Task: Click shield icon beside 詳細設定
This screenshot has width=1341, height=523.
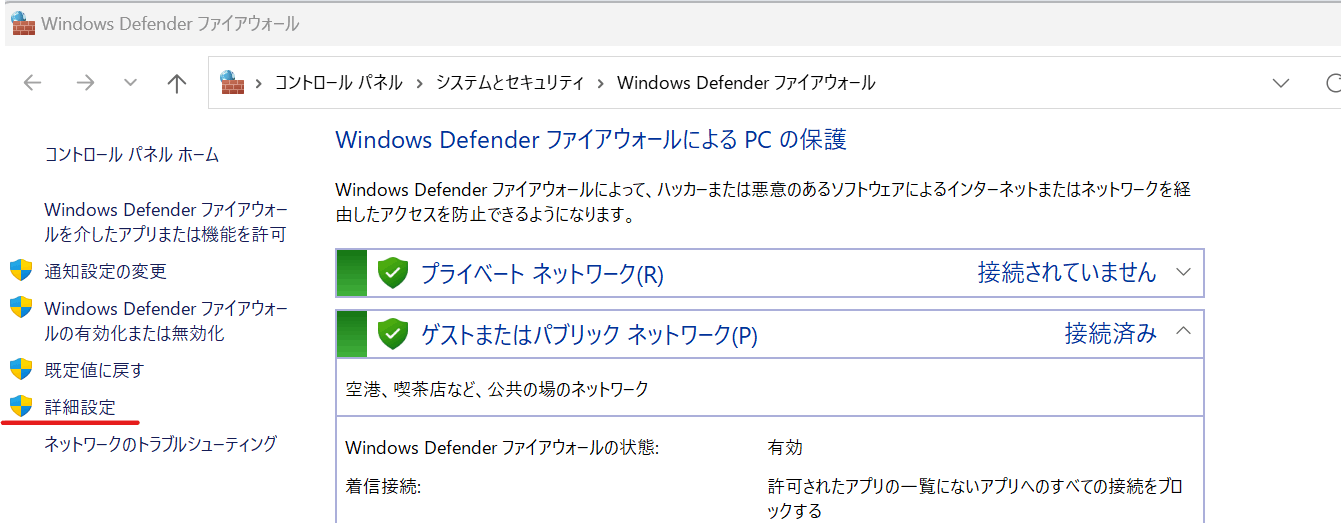Action: click(21, 406)
